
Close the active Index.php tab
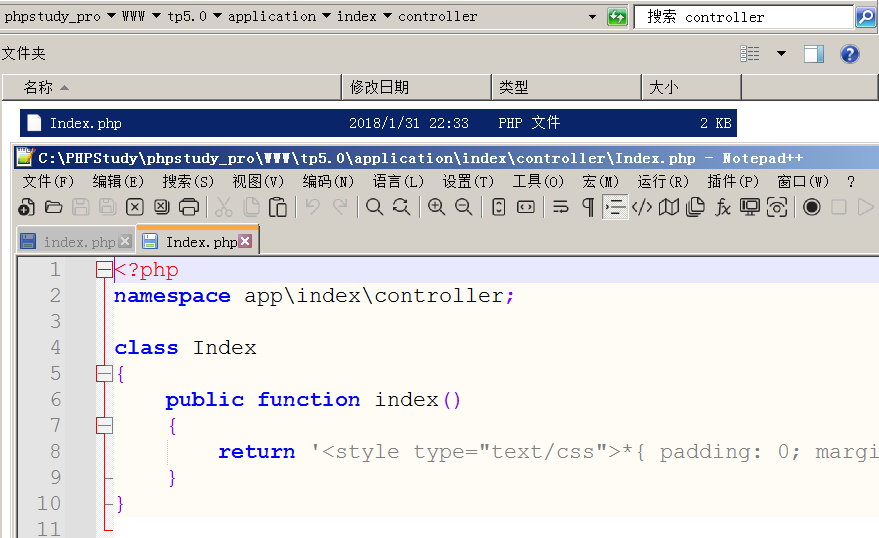click(245, 241)
